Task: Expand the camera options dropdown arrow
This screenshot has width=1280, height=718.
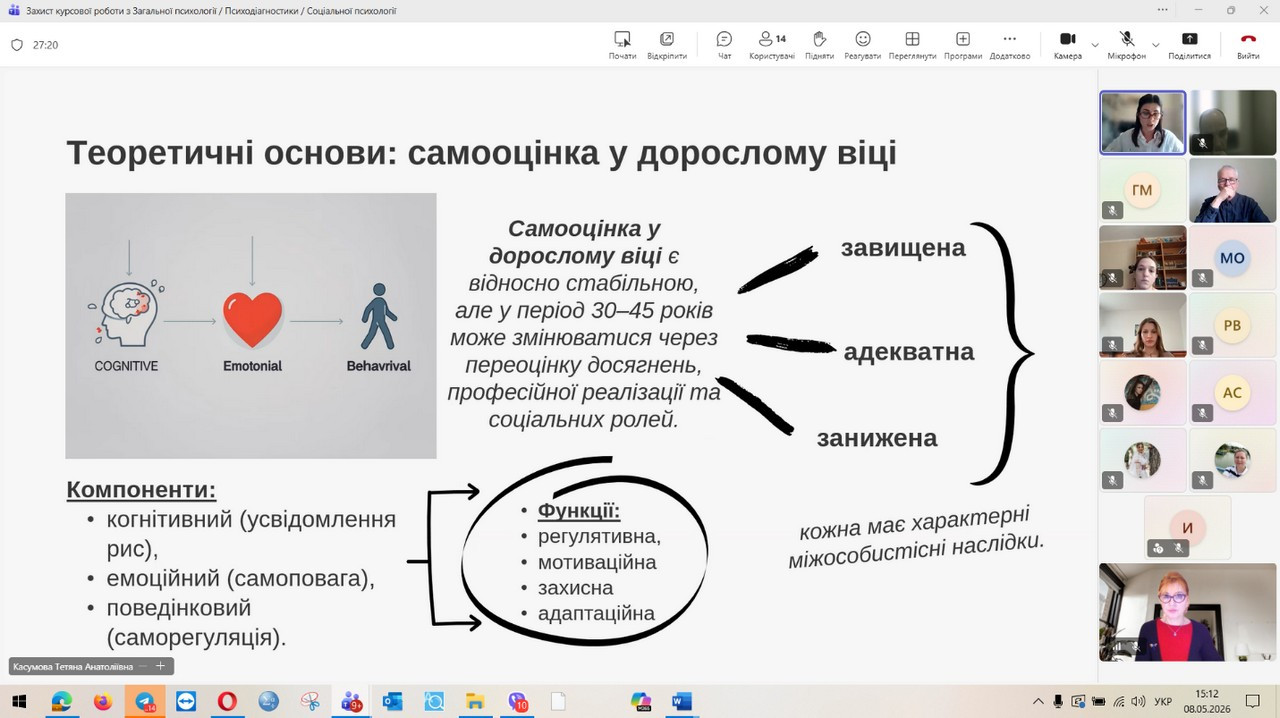Action: (x=1095, y=45)
